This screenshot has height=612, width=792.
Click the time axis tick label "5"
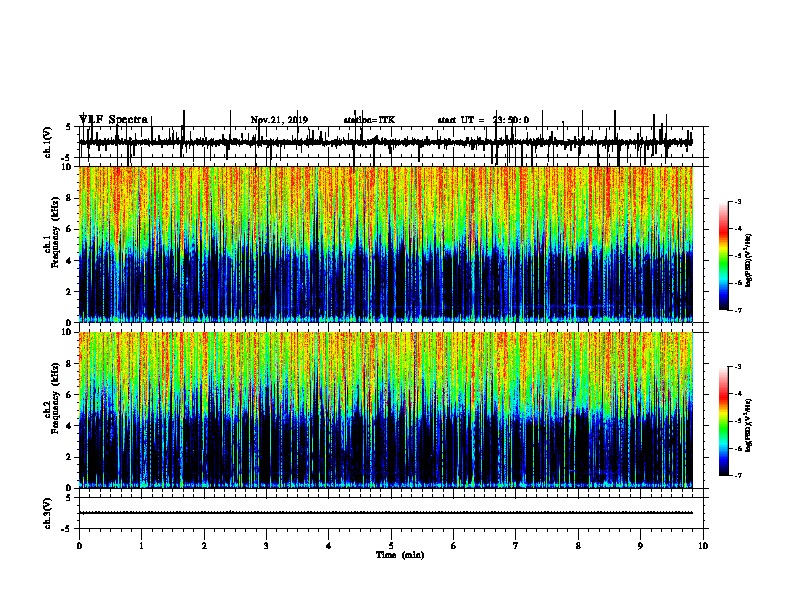click(x=391, y=546)
